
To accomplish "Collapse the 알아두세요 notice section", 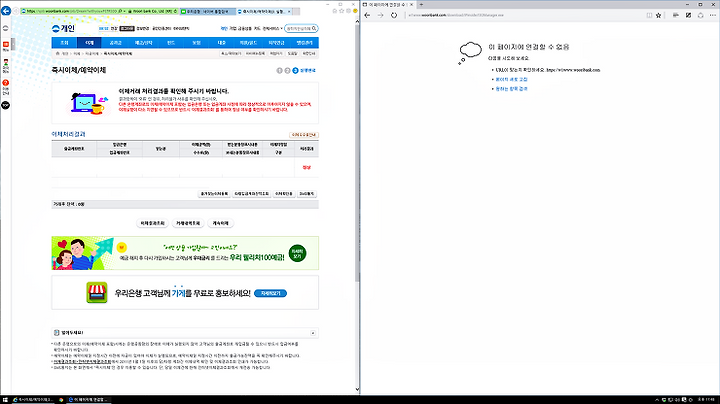I will pyautogui.click(x=313, y=333).
